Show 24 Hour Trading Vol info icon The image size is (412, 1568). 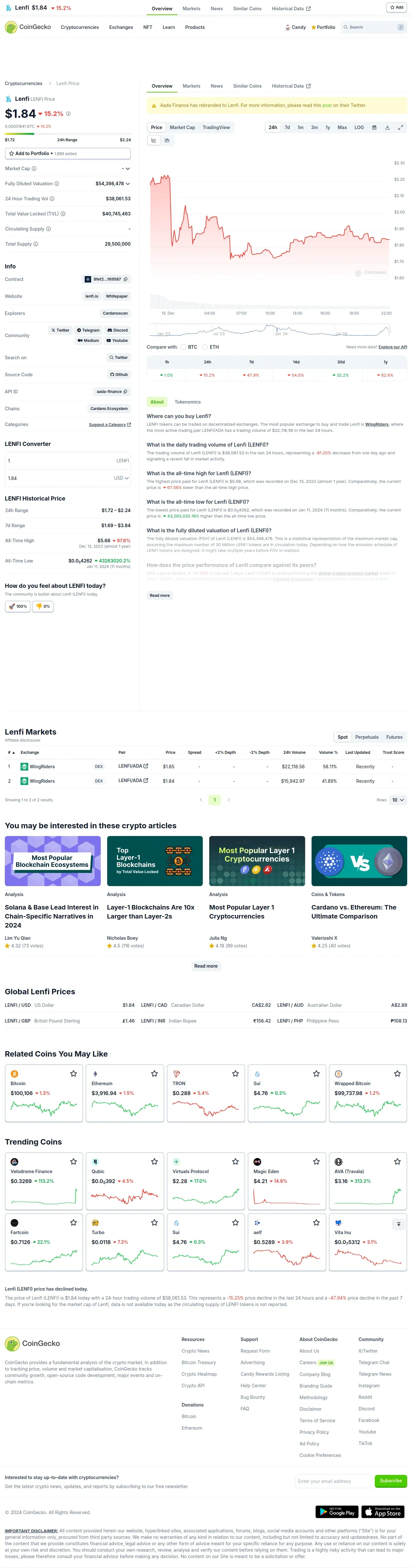(x=52, y=199)
